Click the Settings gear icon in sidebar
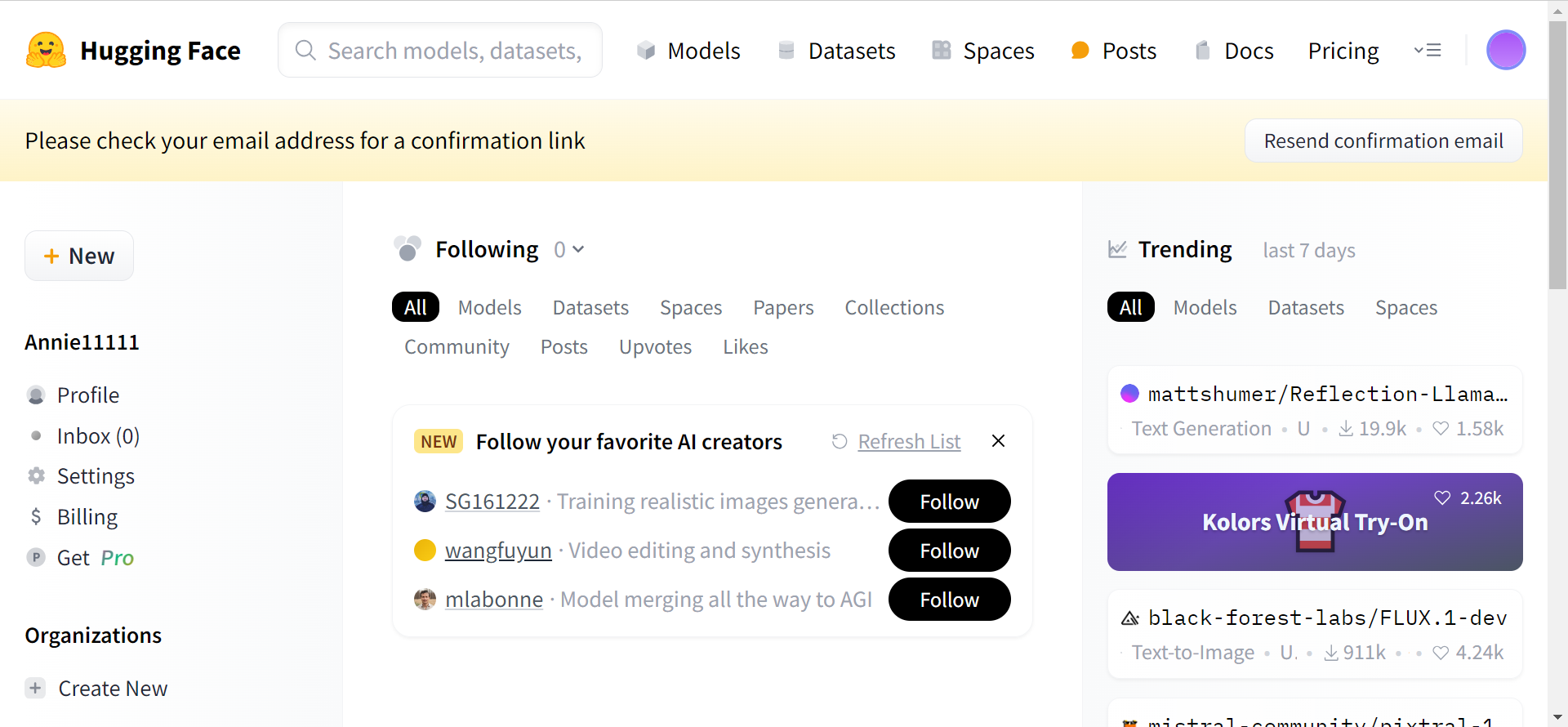Screen dimensions: 1568x727 [36, 475]
